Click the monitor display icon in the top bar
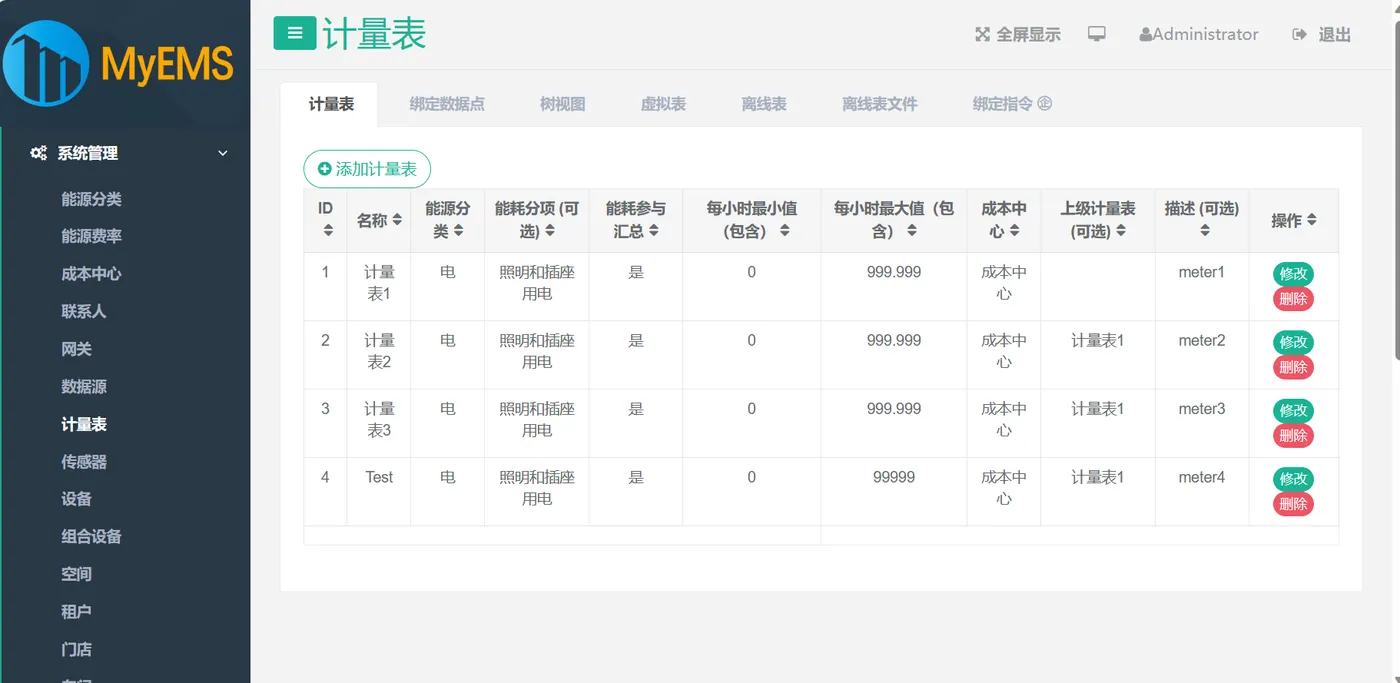The image size is (1400, 683). tap(1097, 33)
